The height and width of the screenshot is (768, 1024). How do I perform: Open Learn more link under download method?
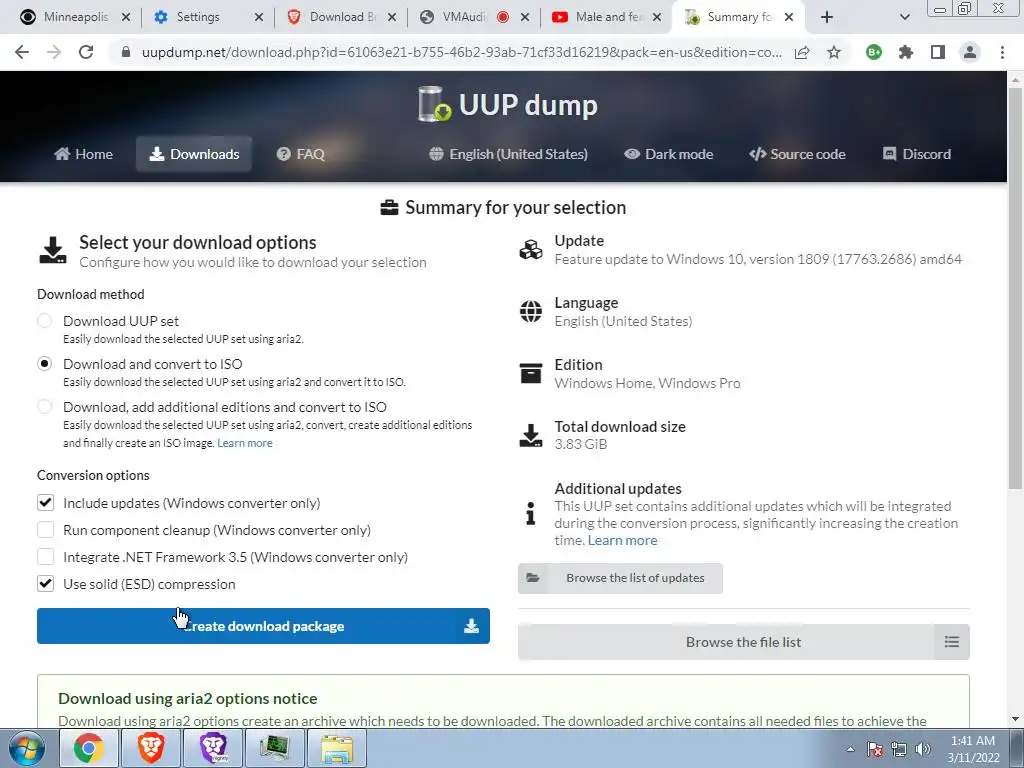(x=245, y=443)
